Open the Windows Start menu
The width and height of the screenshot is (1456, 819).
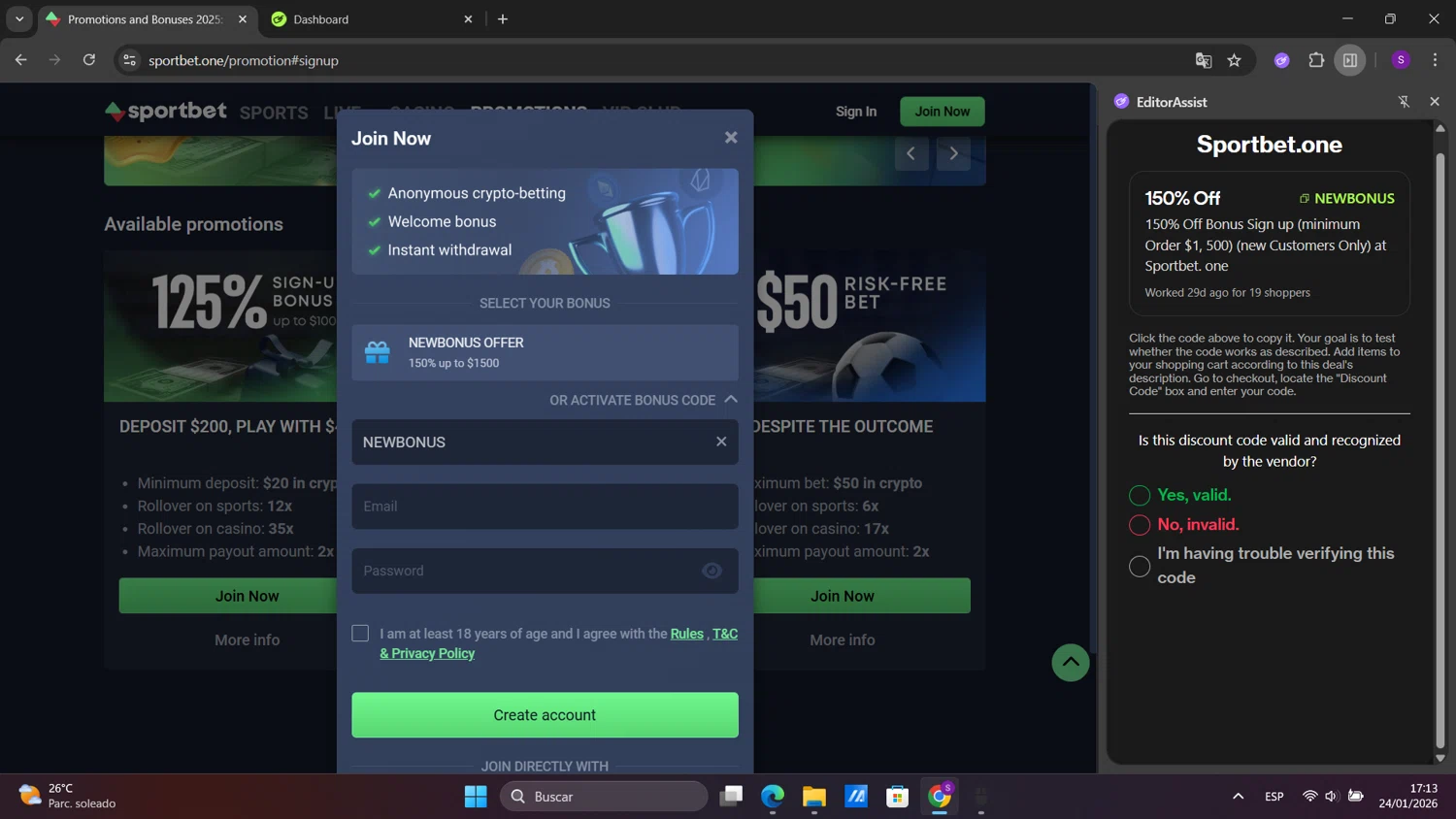(476, 797)
